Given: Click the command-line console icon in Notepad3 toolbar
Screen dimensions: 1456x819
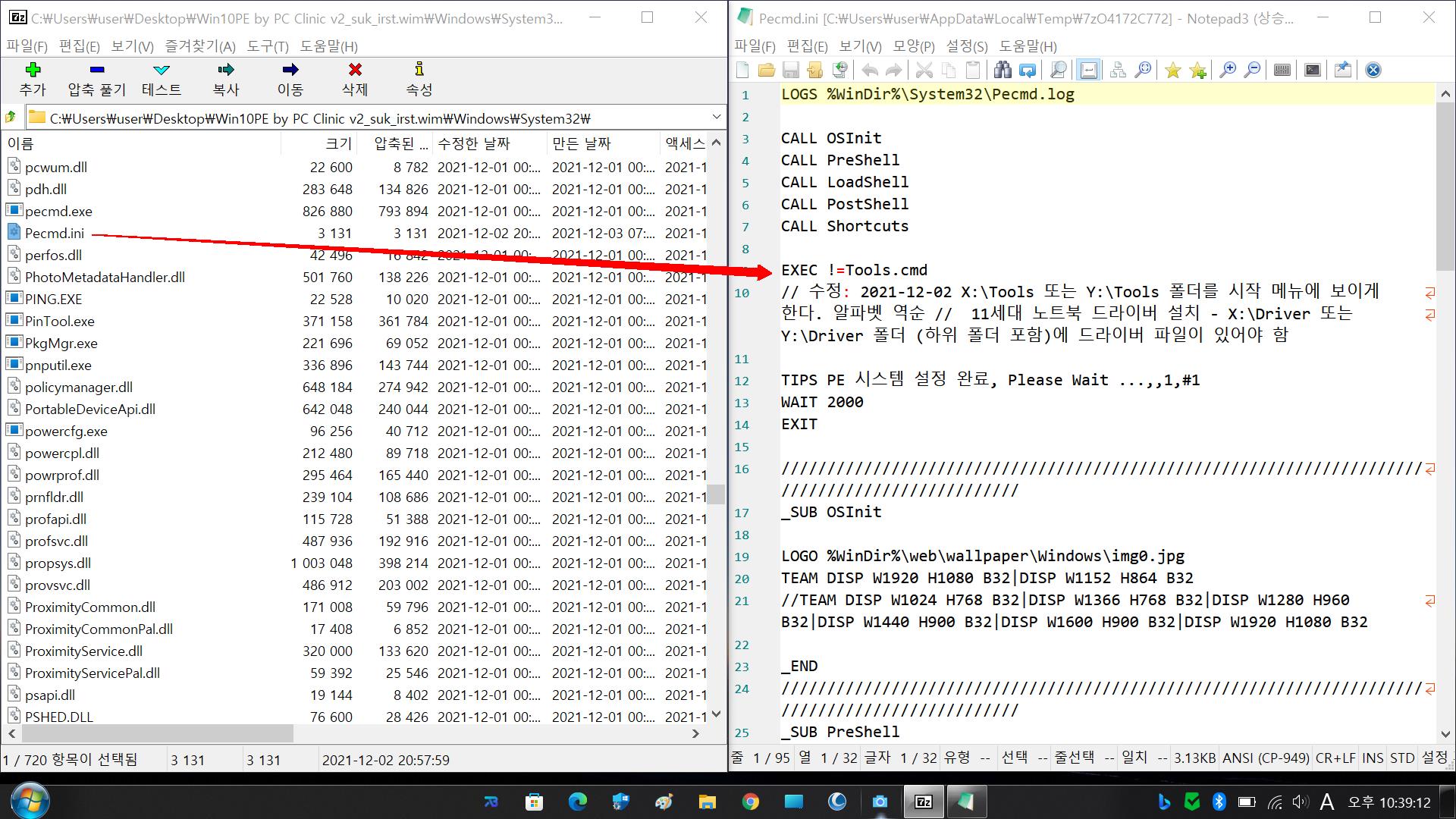Looking at the screenshot, I should coord(1313,71).
